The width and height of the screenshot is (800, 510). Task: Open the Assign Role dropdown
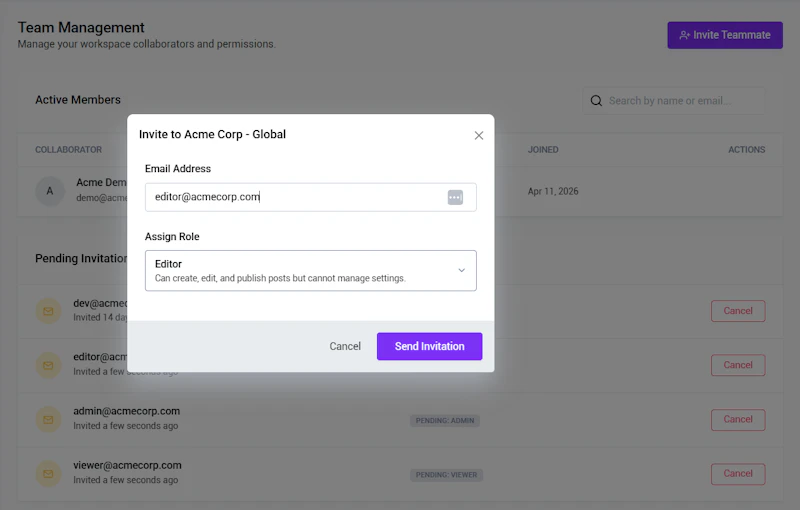[311, 270]
